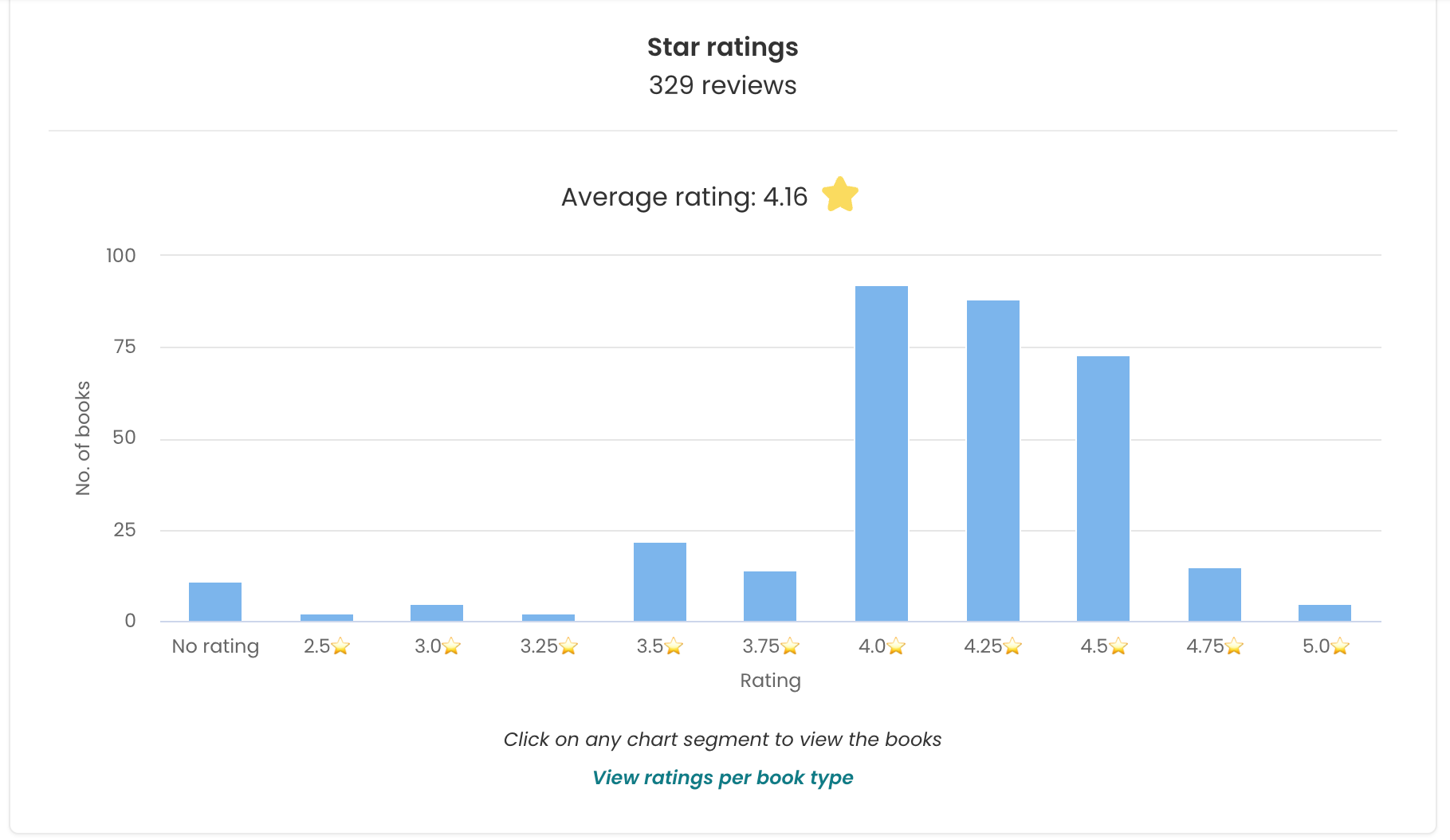
Task: Click the star icon beside 5.0 label
Action: (1340, 646)
